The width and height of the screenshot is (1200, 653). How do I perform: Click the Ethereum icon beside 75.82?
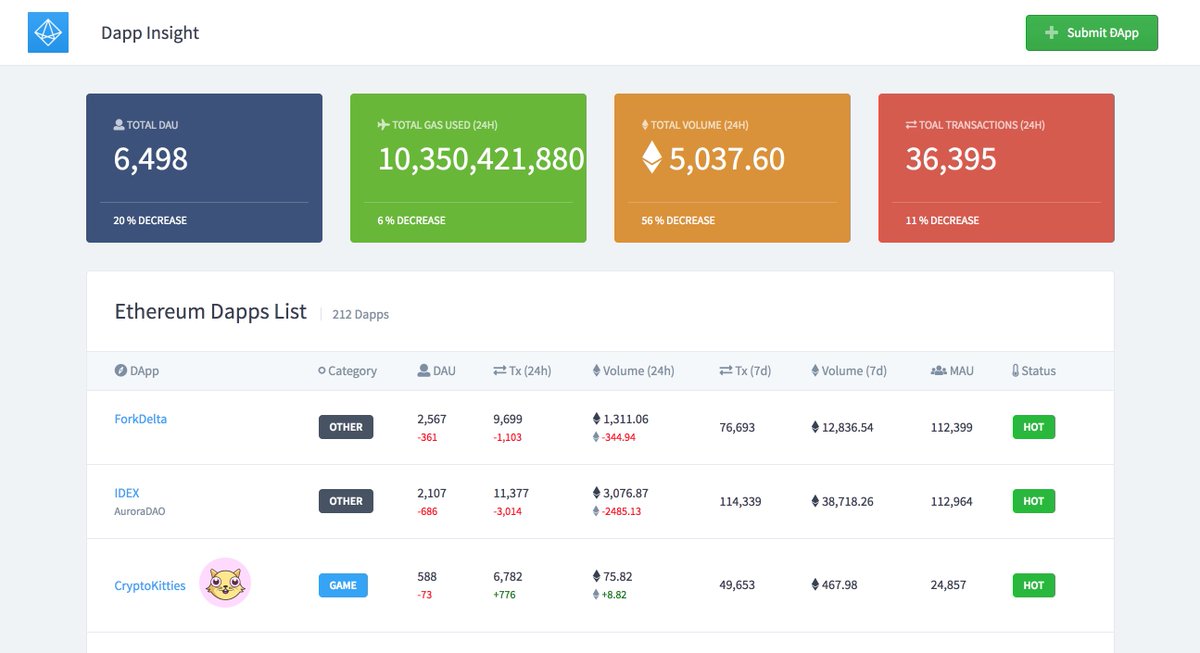click(x=597, y=577)
